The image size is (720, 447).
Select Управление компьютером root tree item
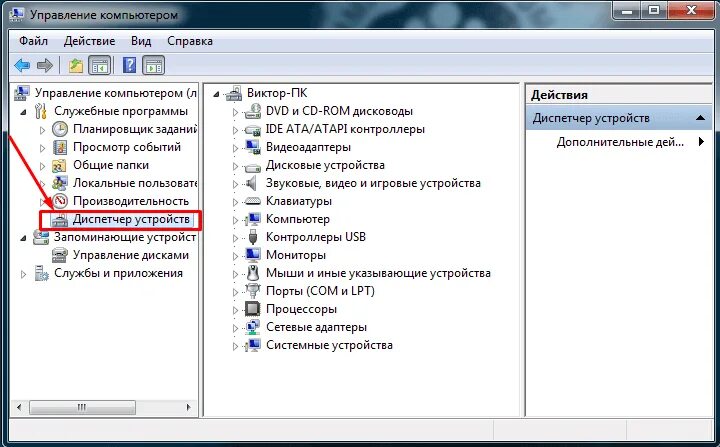[x=116, y=93]
